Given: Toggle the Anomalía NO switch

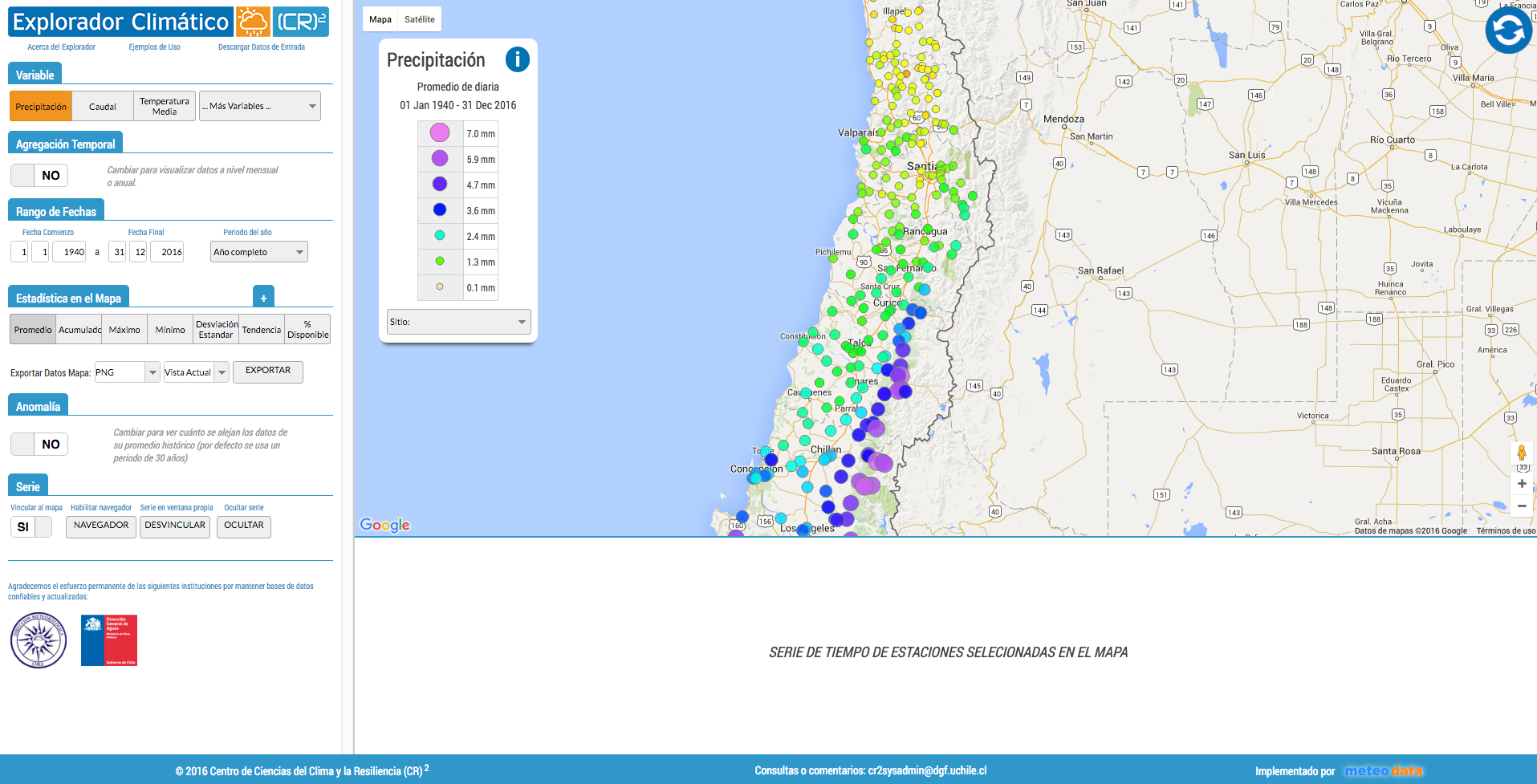Looking at the screenshot, I should pos(39,445).
